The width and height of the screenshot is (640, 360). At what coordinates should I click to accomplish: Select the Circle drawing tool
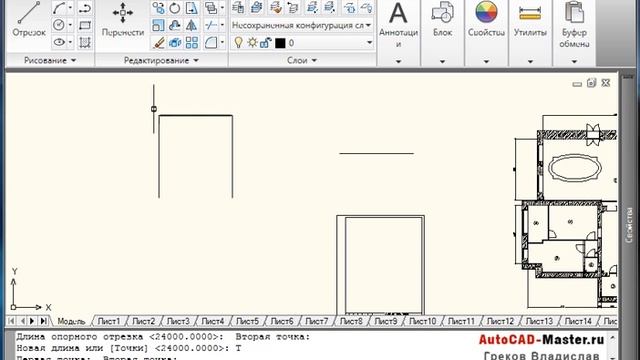click(59, 25)
